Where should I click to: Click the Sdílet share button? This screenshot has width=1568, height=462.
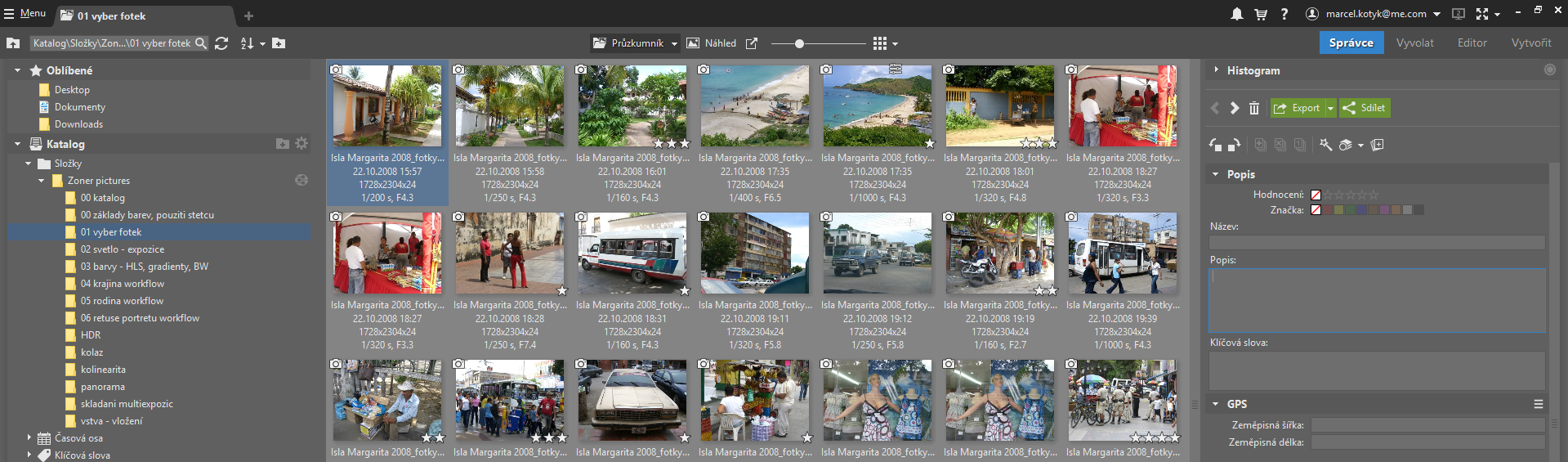point(1365,108)
